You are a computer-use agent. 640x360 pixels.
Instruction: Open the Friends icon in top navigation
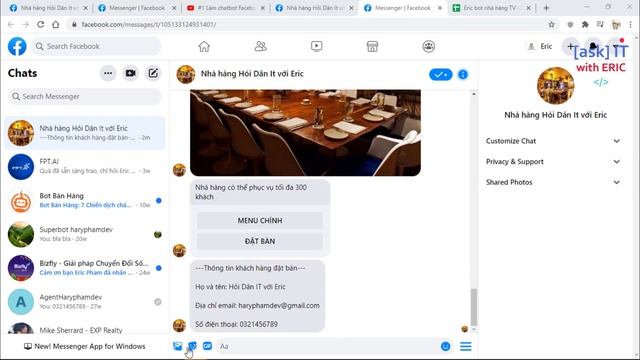click(260, 46)
